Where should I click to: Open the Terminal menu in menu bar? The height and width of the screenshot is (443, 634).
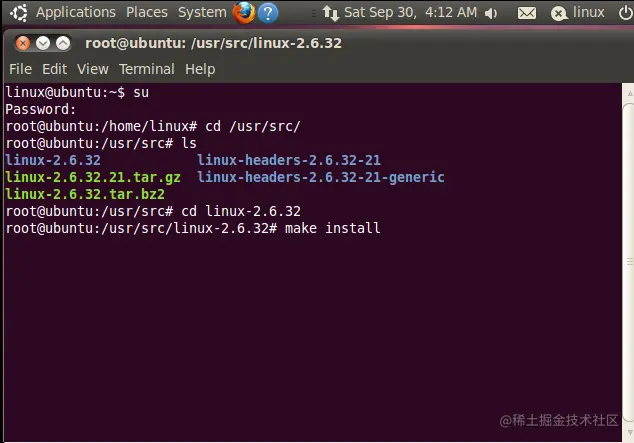pyautogui.click(x=147, y=69)
